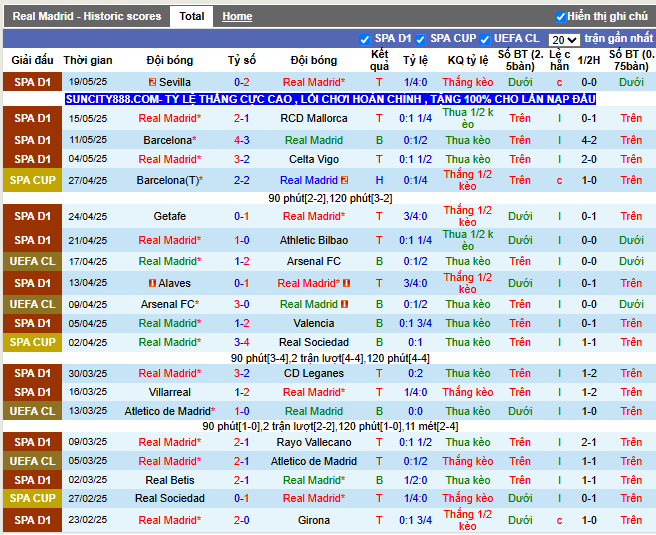Click Arsenal FC* in the 09/04/25 row

(169, 304)
